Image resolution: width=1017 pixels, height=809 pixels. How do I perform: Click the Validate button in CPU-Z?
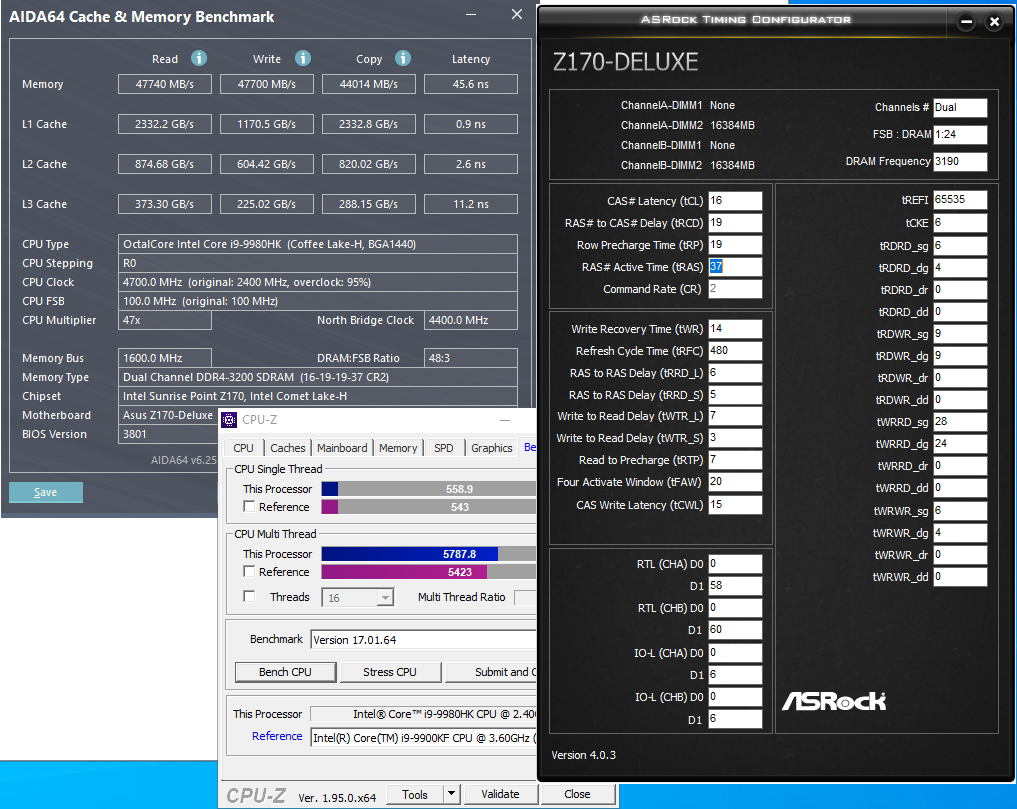(x=500, y=794)
